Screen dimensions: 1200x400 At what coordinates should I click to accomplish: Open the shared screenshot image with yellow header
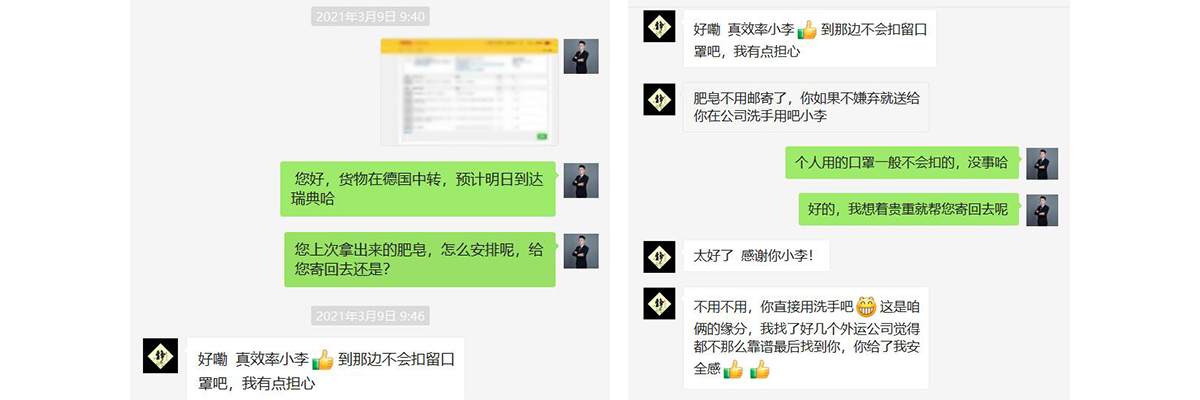point(468,91)
